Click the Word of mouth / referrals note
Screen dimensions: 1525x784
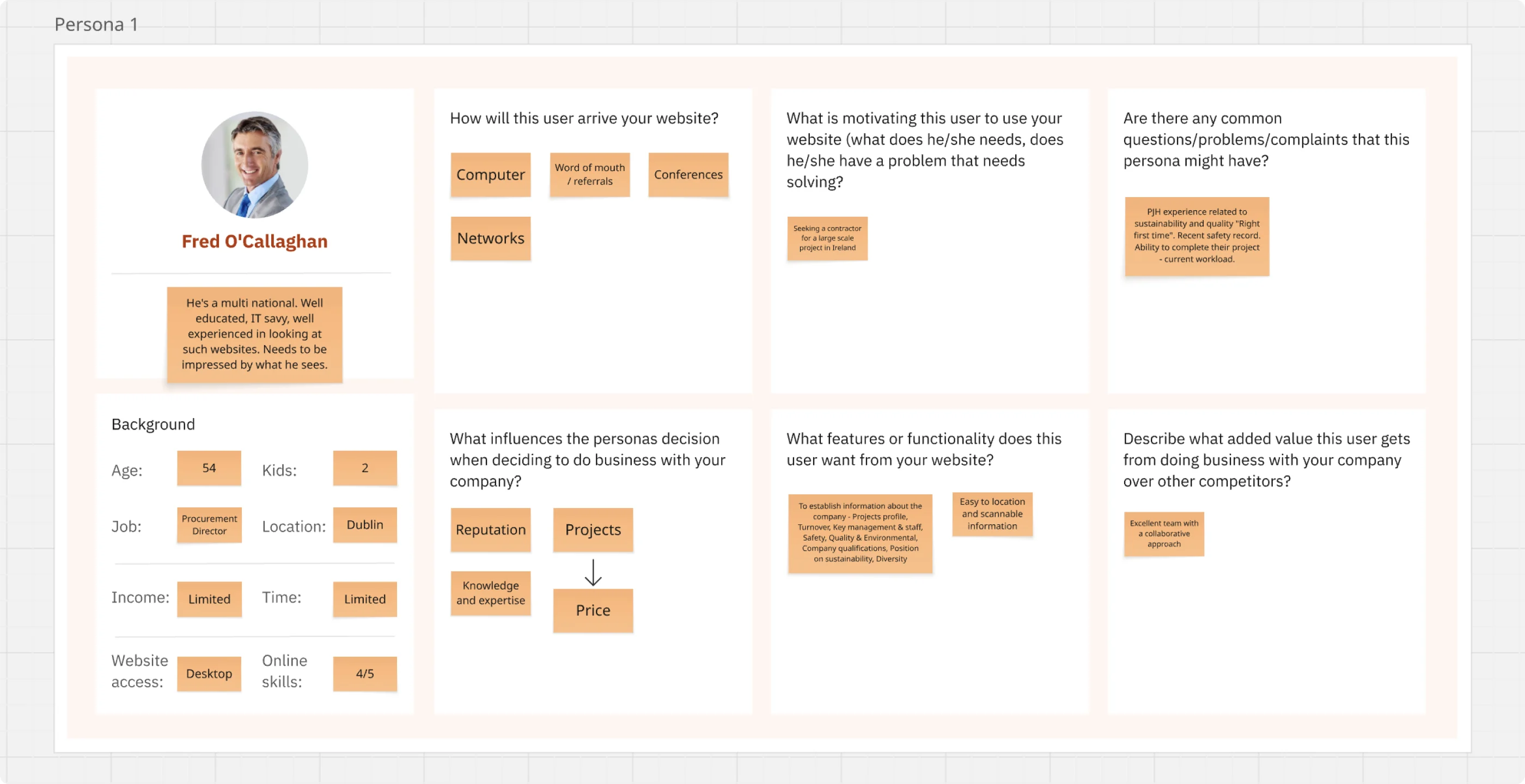[x=589, y=175]
